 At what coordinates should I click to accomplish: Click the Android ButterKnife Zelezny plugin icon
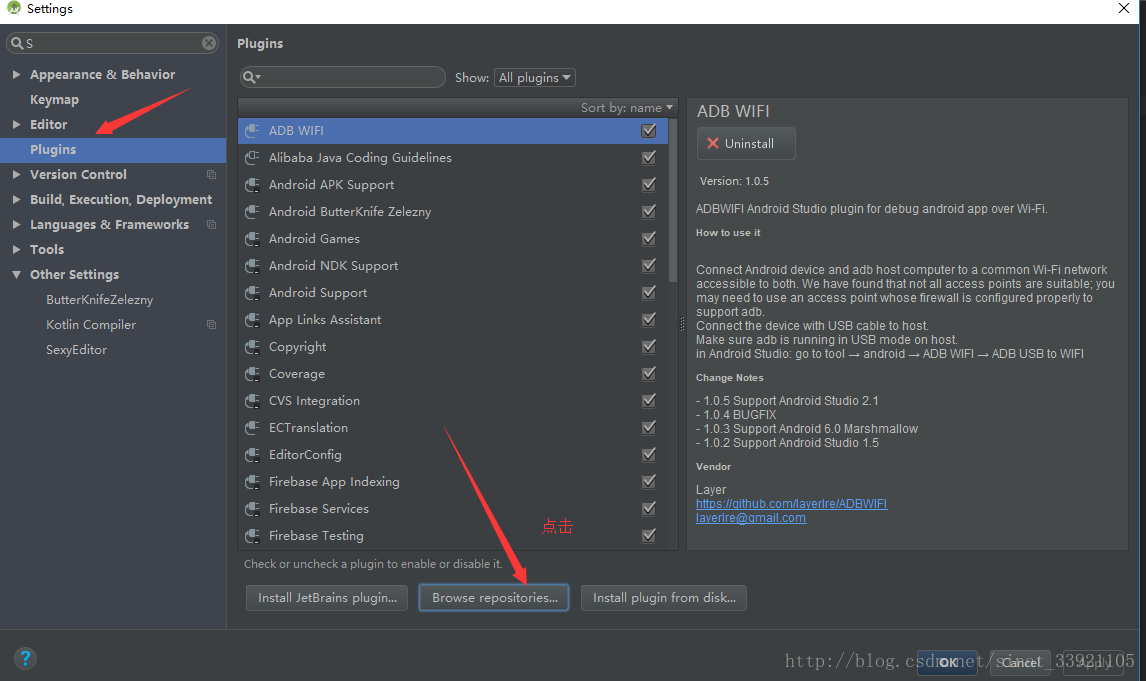pos(252,212)
